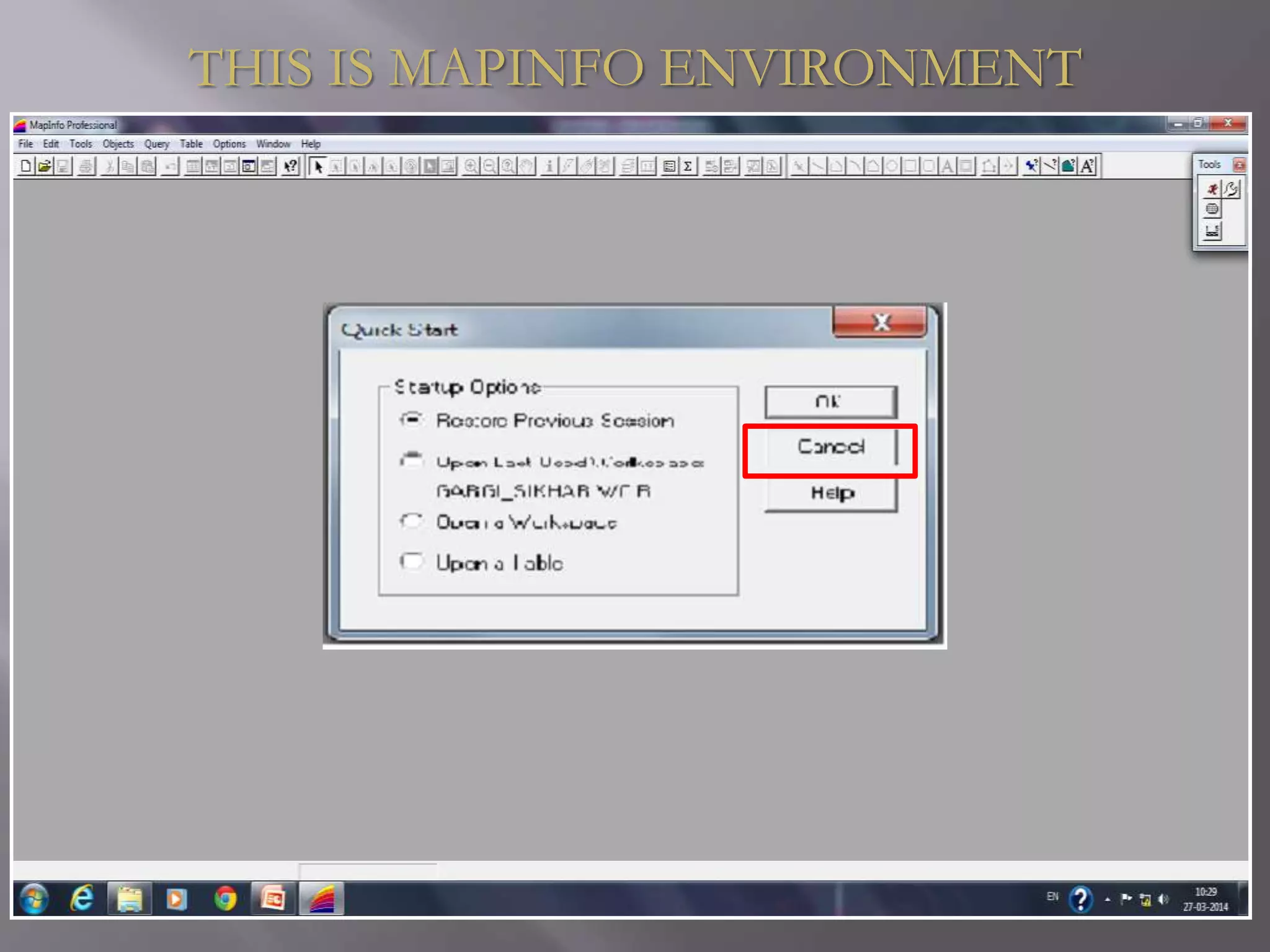
Task: Click Help button in Quick Start dialog
Action: 830,494
